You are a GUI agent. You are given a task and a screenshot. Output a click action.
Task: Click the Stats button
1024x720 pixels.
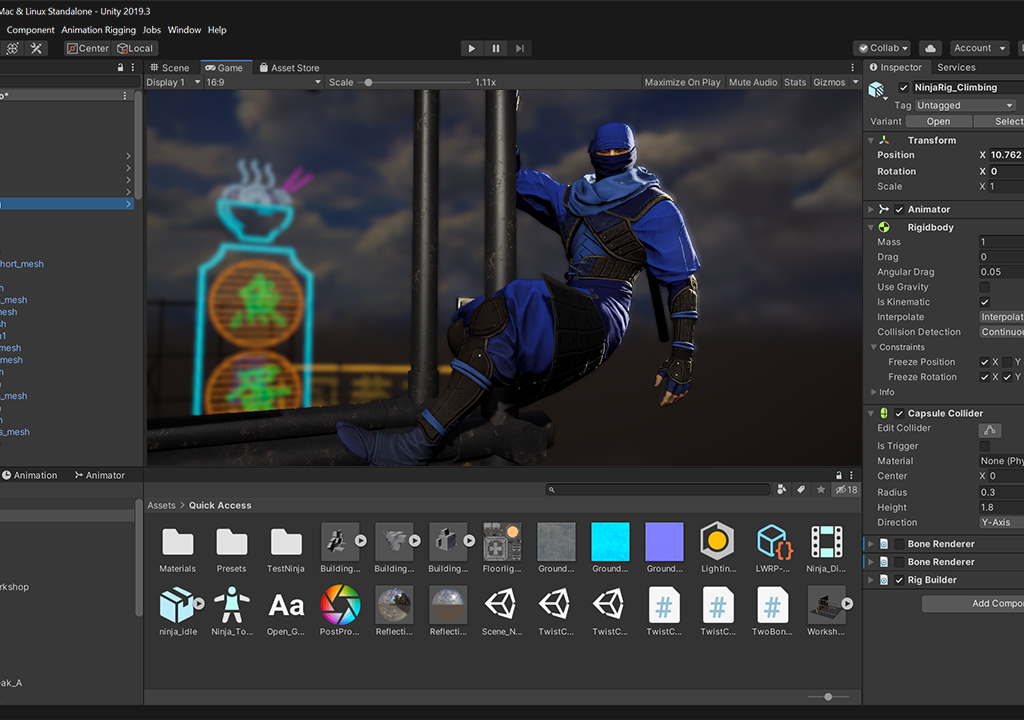pos(795,82)
